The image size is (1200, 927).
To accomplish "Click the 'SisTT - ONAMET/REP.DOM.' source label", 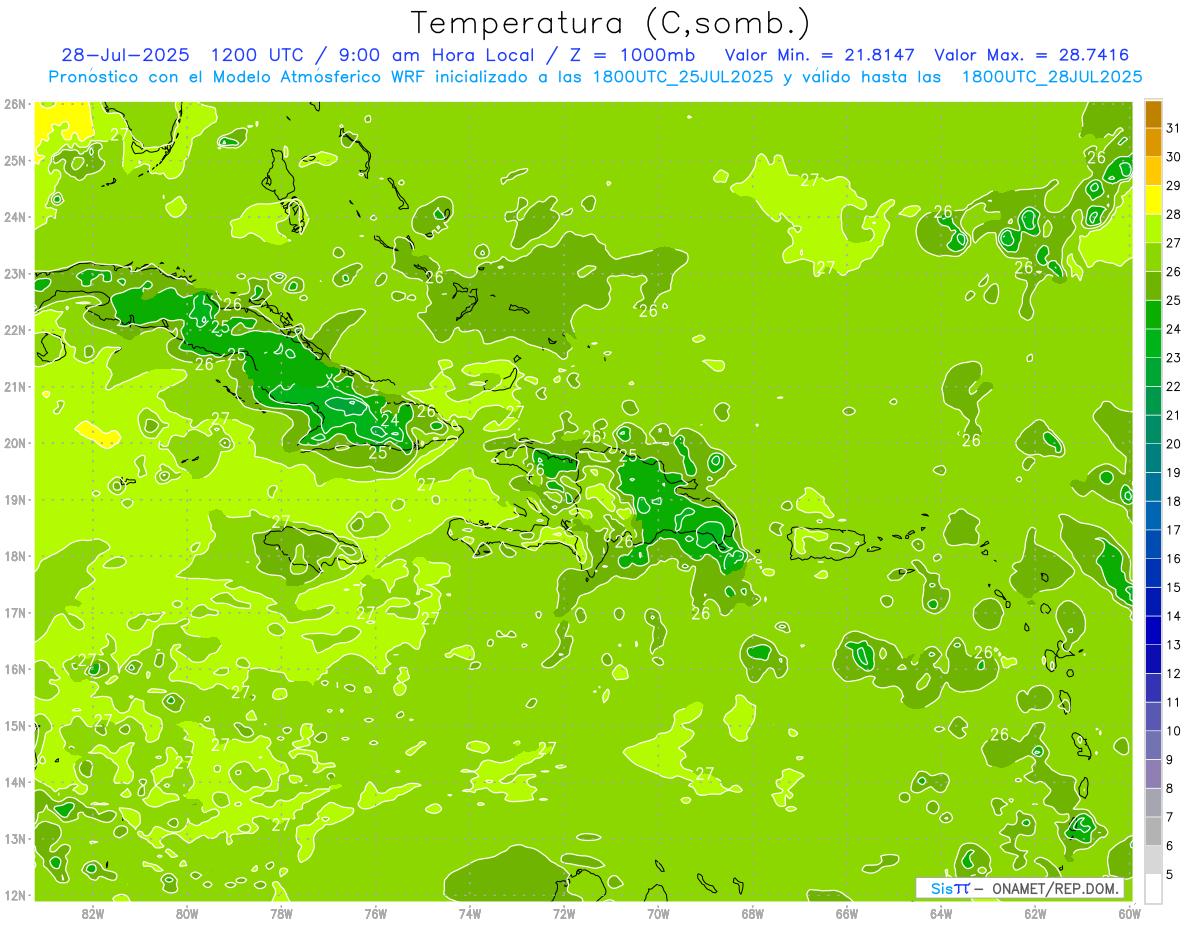I will point(1019,888).
